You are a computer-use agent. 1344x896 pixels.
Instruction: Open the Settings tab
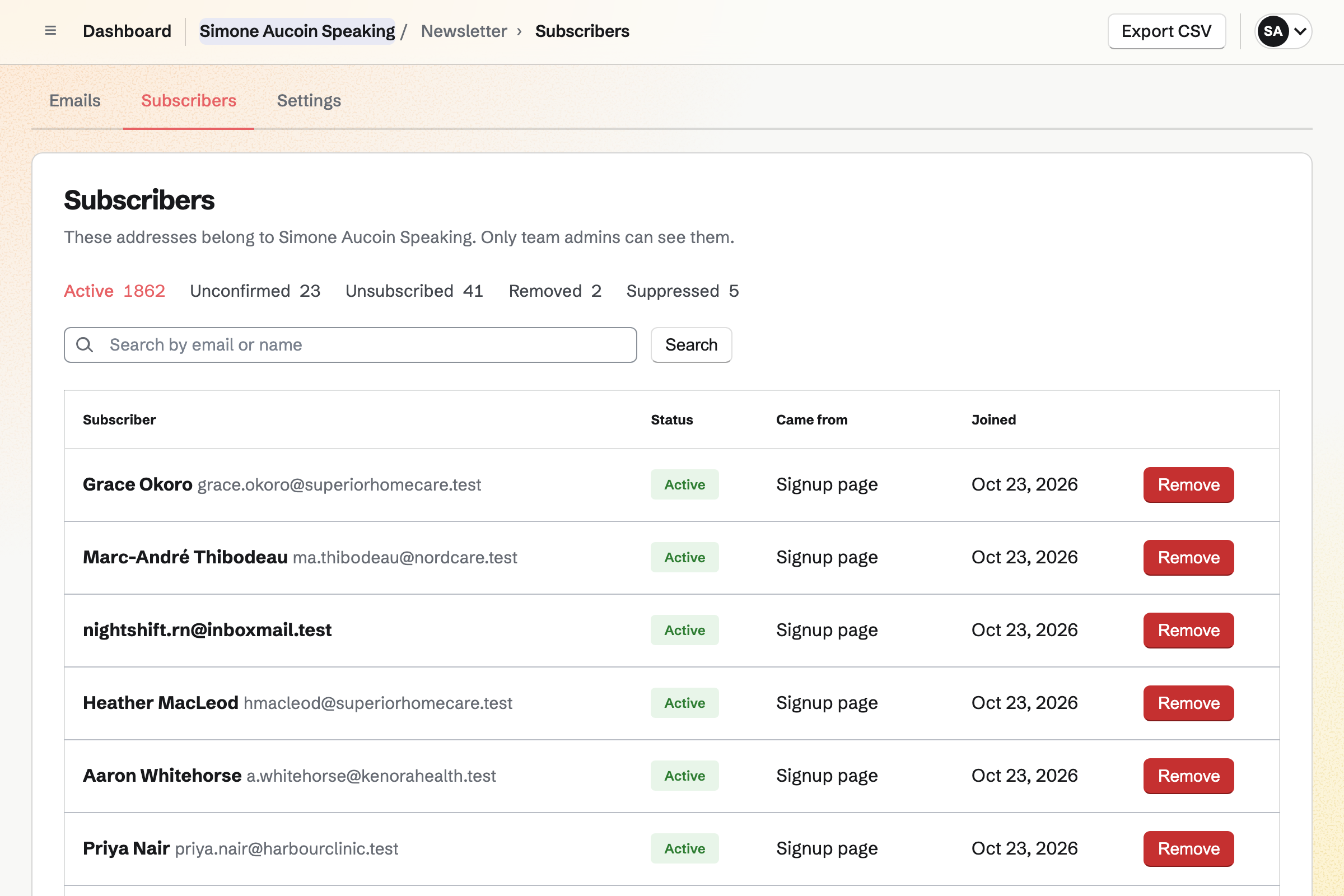tap(309, 101)
